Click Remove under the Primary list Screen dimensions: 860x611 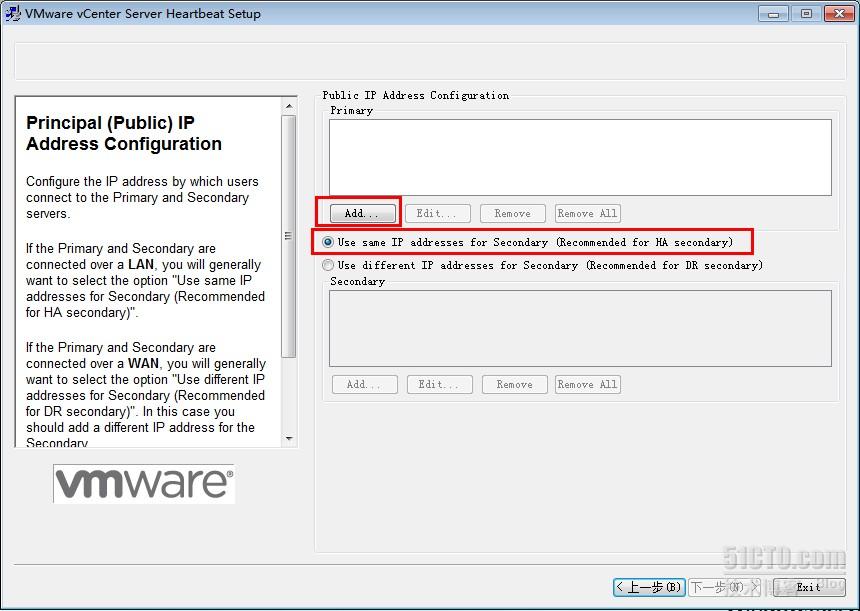513,213
